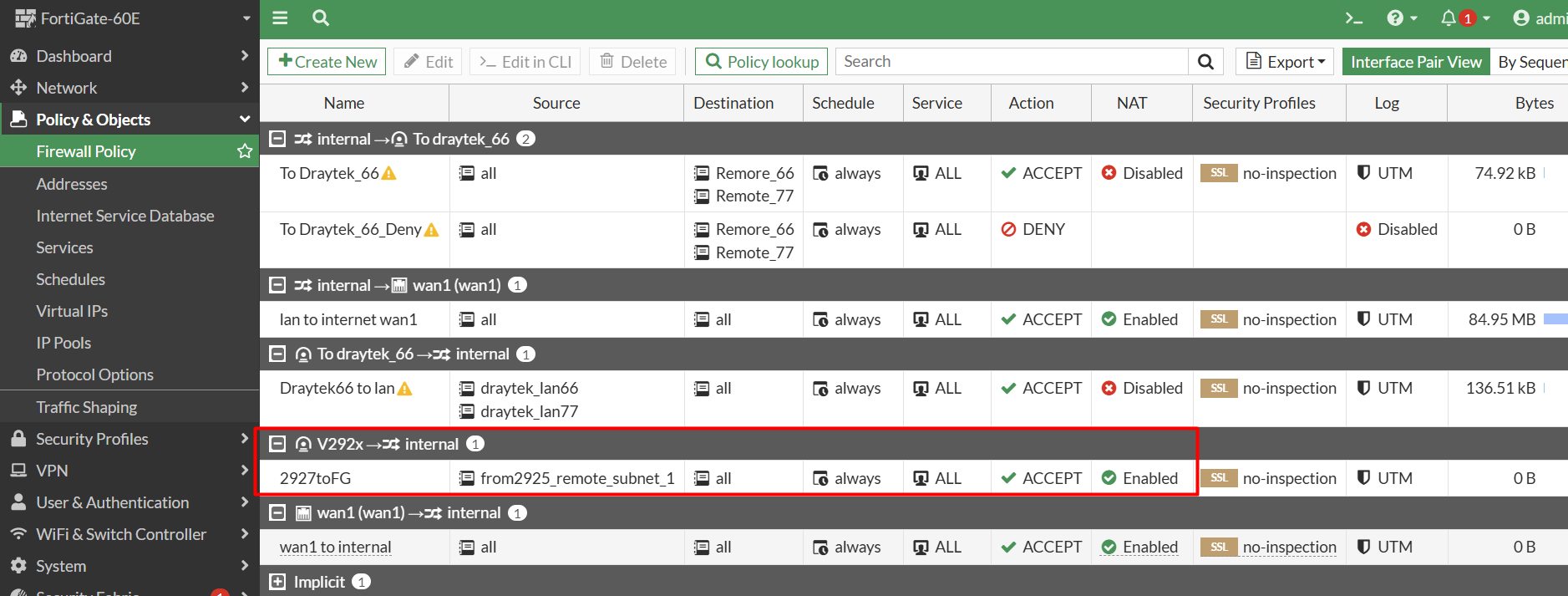Switch to By Sequence view
This screenshot has height=596, width=1568.
(1530, 62)
